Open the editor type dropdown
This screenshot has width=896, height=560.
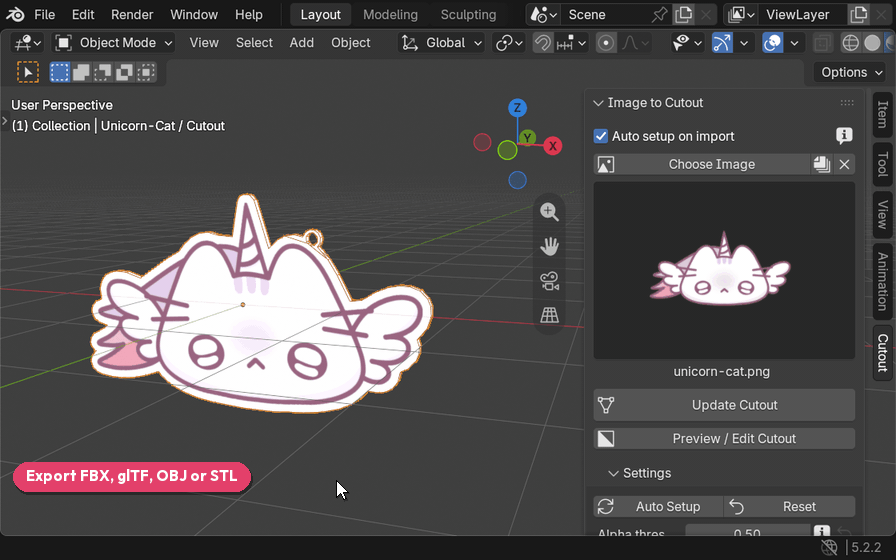pos(28,43)
